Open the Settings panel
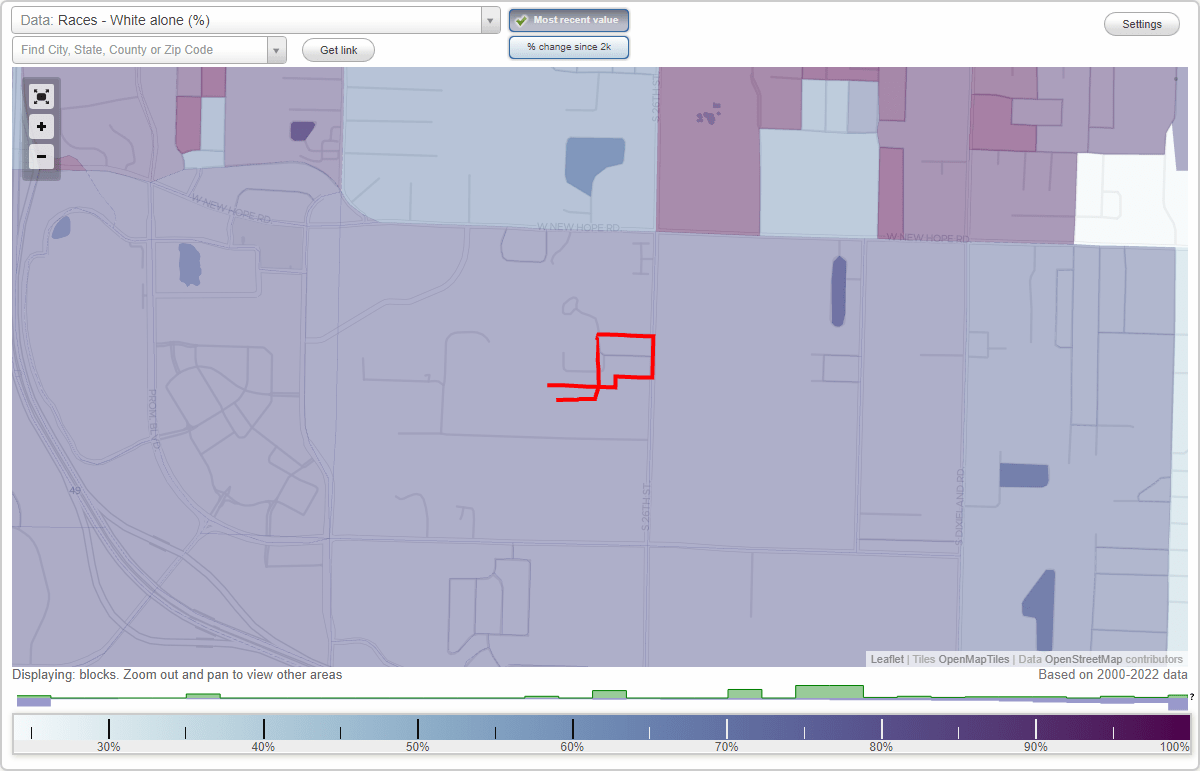This screenshot has height=771, width=1200. pyautogui.click(x=1141, y=23)
